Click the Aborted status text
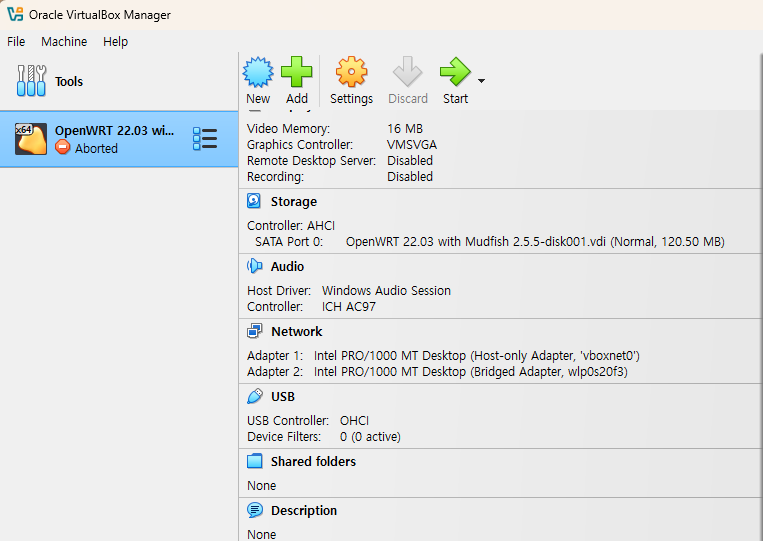Viewport: 763px width, 541px height. click(x=96, y=148)
